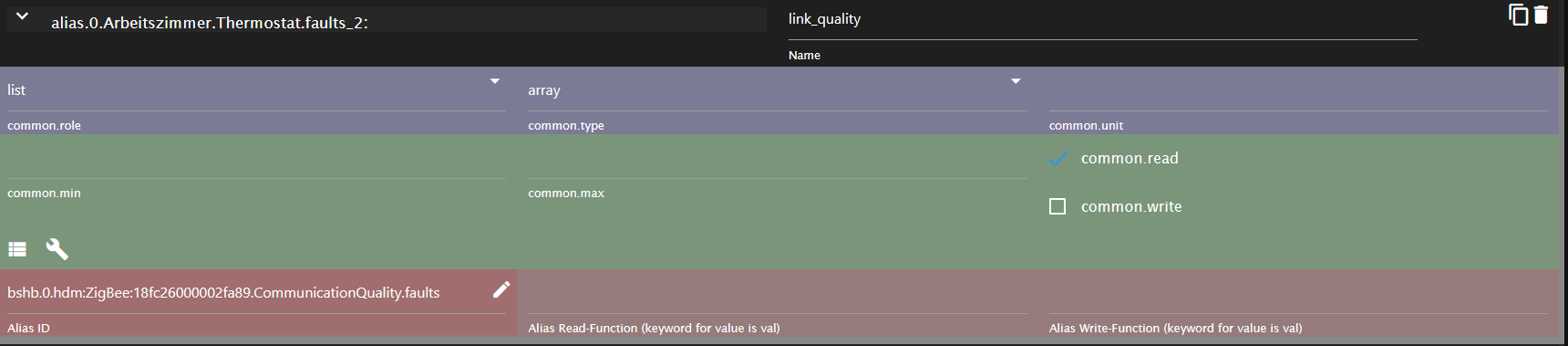
Task: Collapse the faults_2 alias entry
Action: 23,16
